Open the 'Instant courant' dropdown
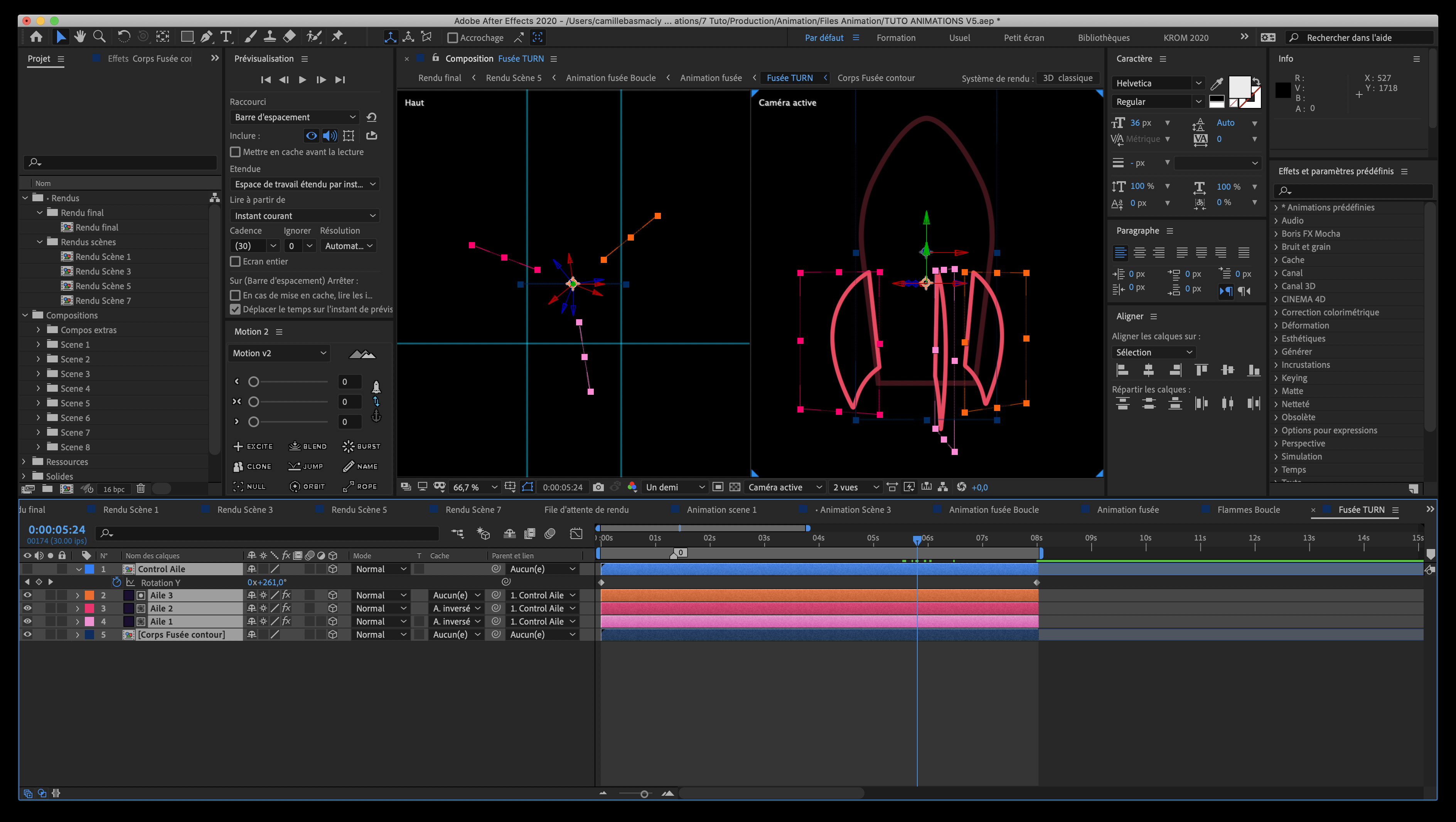 tap(305, 216)
